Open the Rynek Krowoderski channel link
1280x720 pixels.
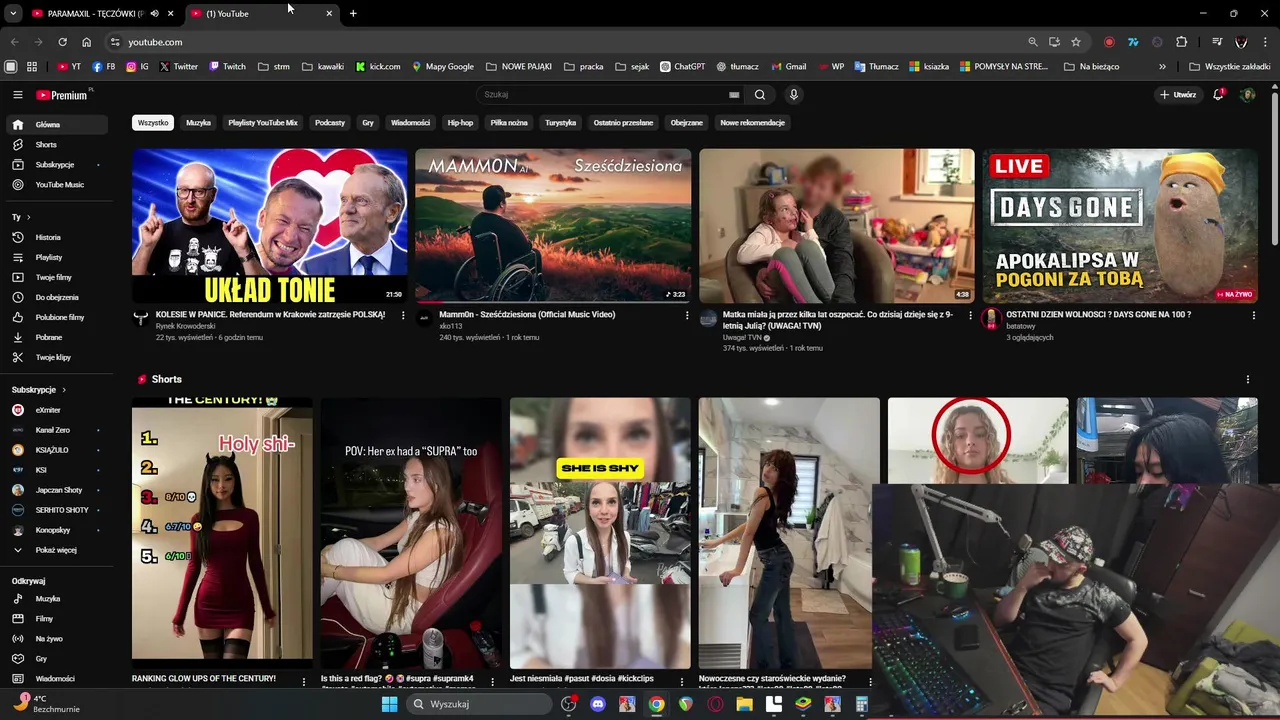(x=185, y=326)
